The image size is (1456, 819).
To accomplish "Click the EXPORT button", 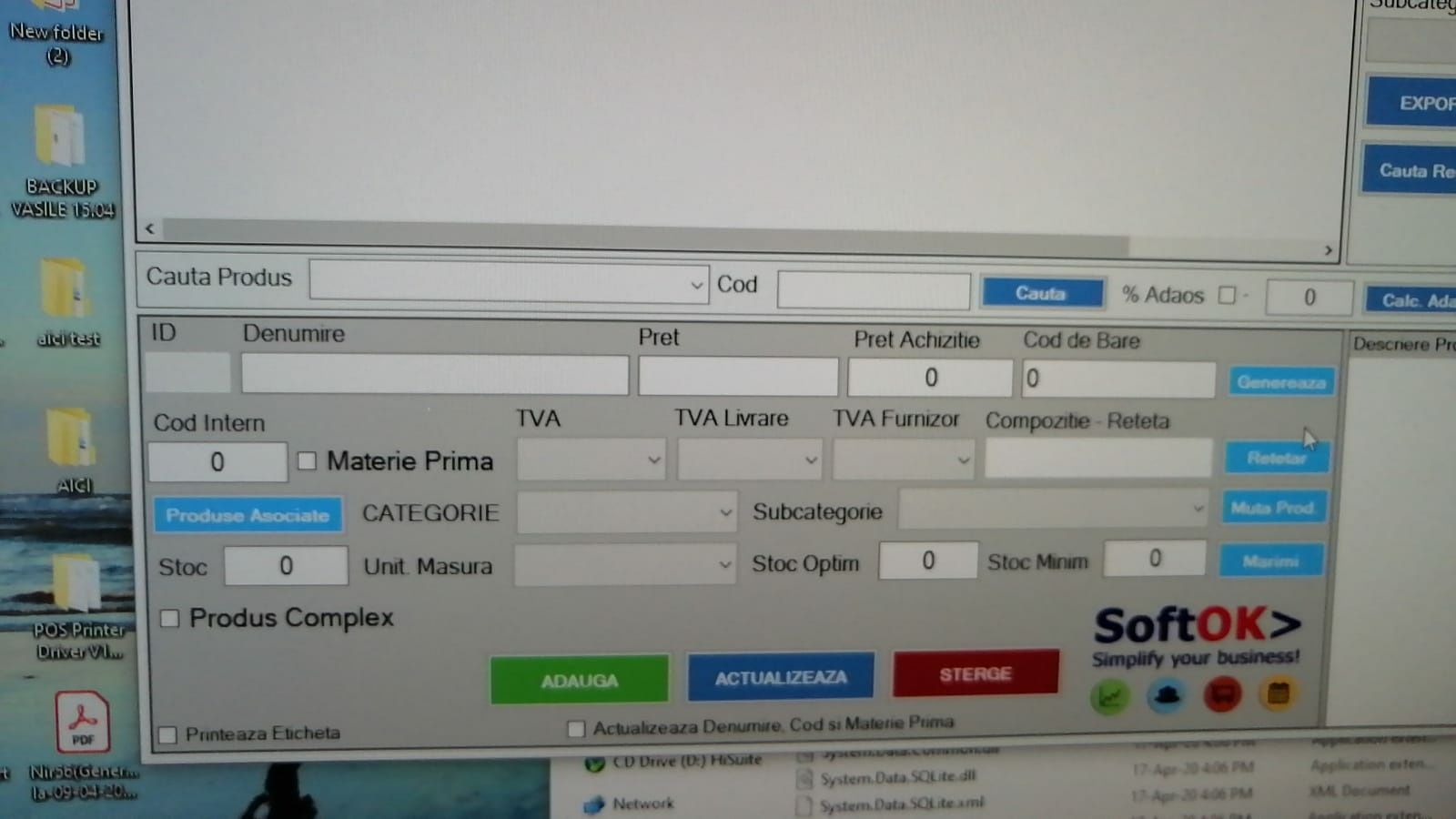I will (1410, 102).
